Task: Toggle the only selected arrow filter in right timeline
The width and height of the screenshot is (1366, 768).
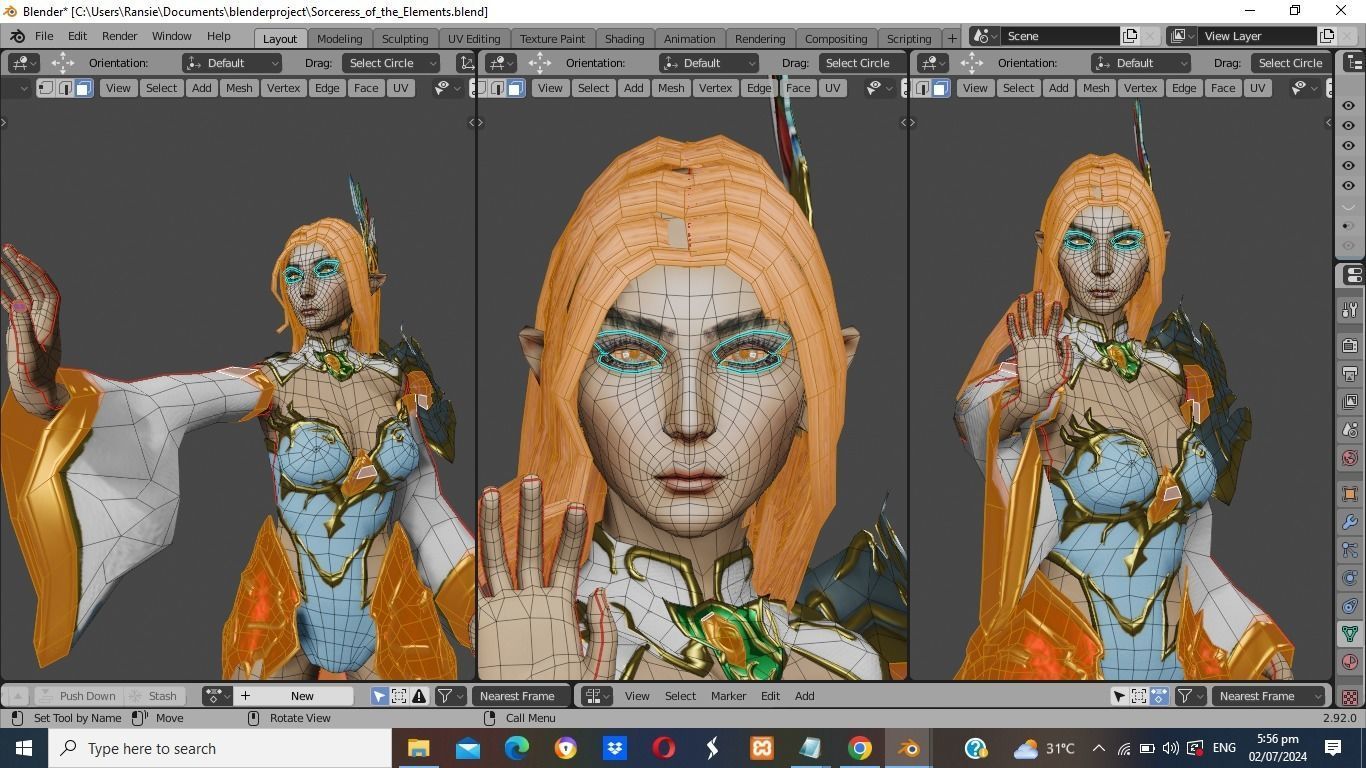Action: (x=1119, y=696)
